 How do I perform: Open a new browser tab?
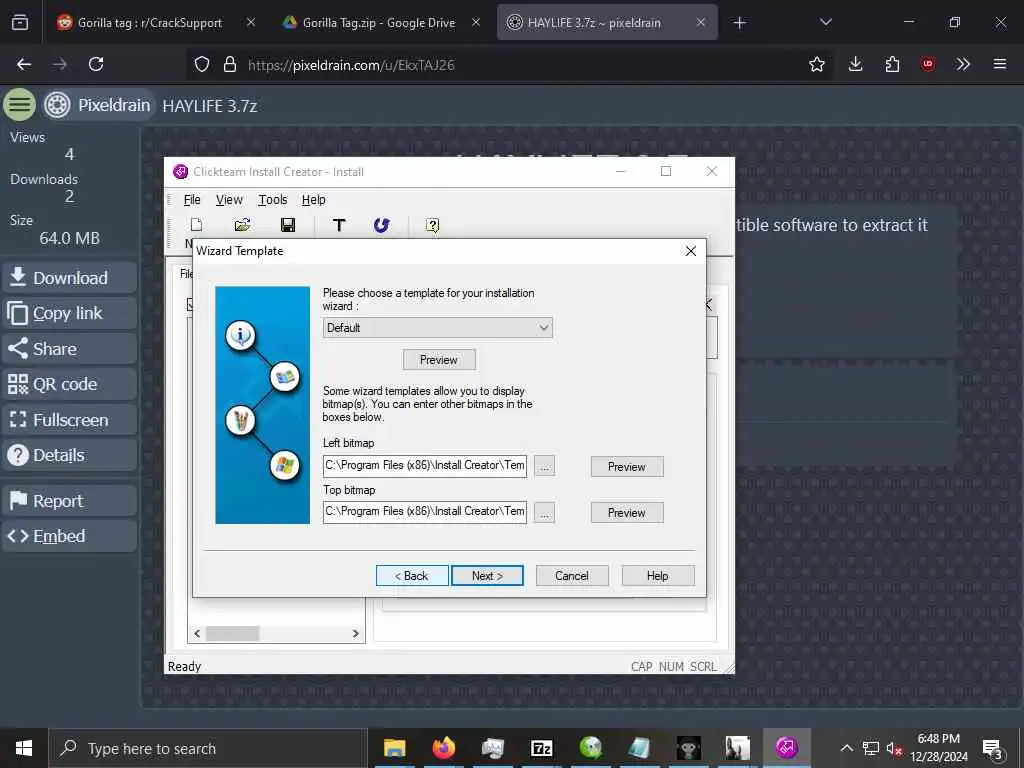739,23
